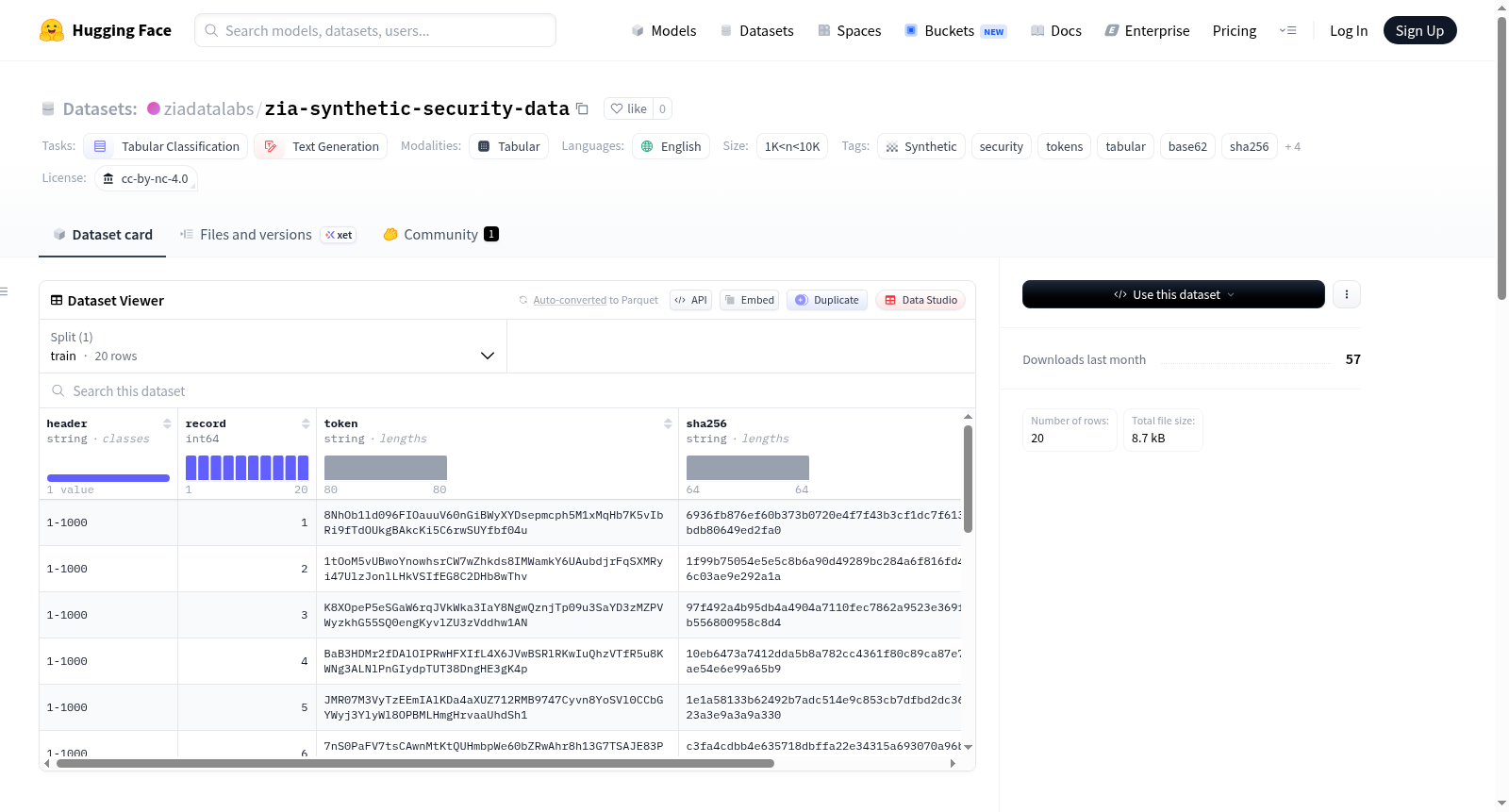The width and height of the screenshot is (1509, 812).
Task: Open the navigation overflow menu icon
Action: click(1287, 30)
